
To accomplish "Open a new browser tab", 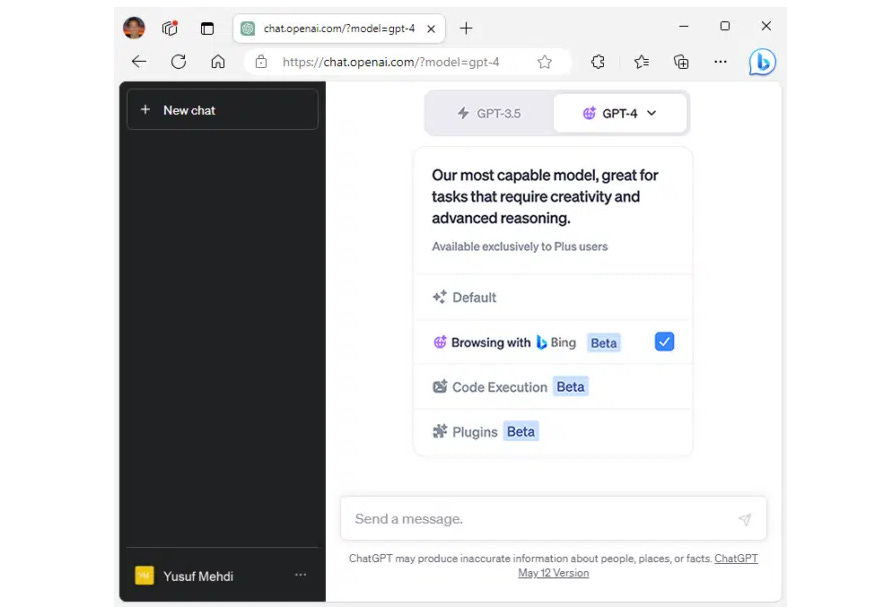I will click(x=466, y=28).
